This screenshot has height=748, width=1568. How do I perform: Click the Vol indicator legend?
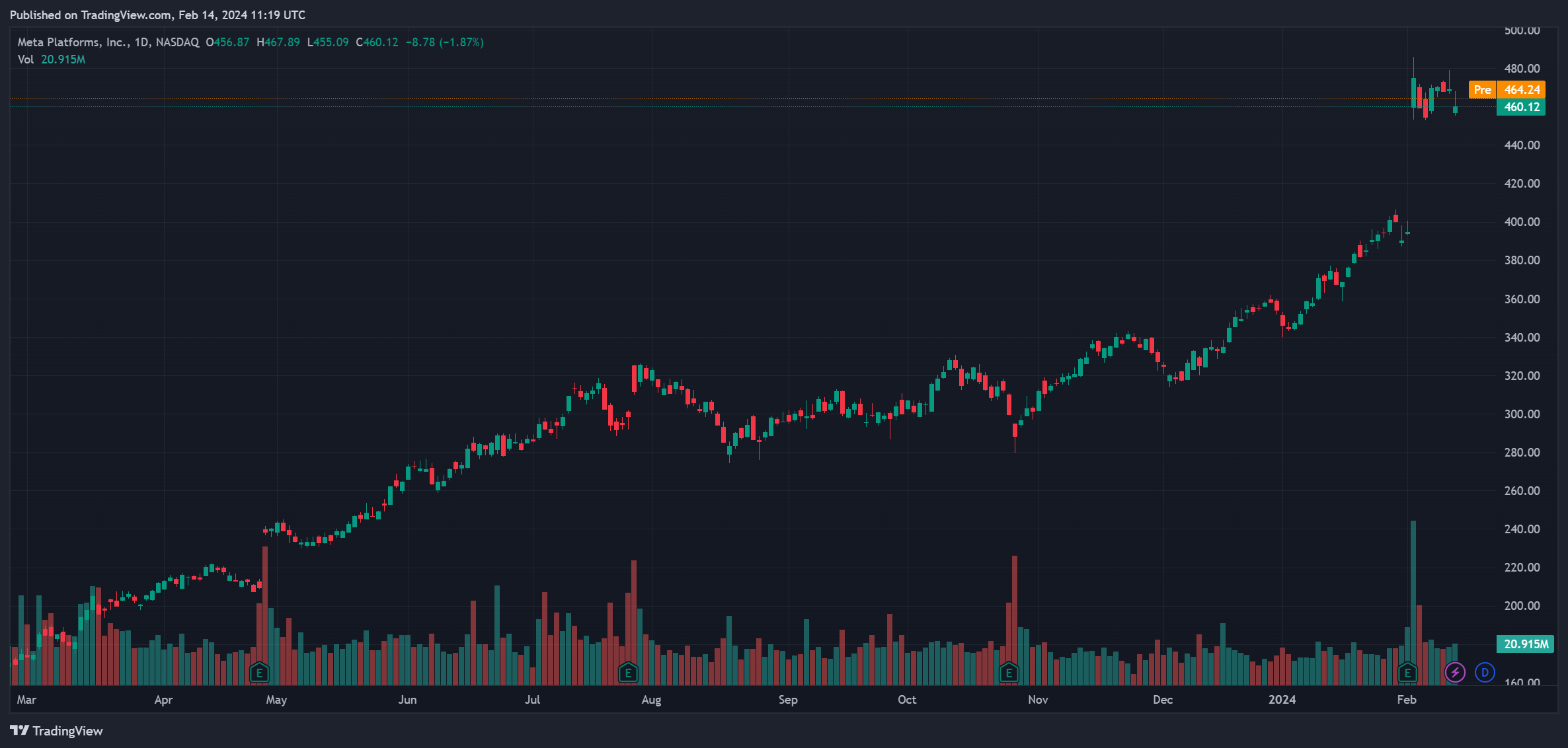click(x=26, y=59)
